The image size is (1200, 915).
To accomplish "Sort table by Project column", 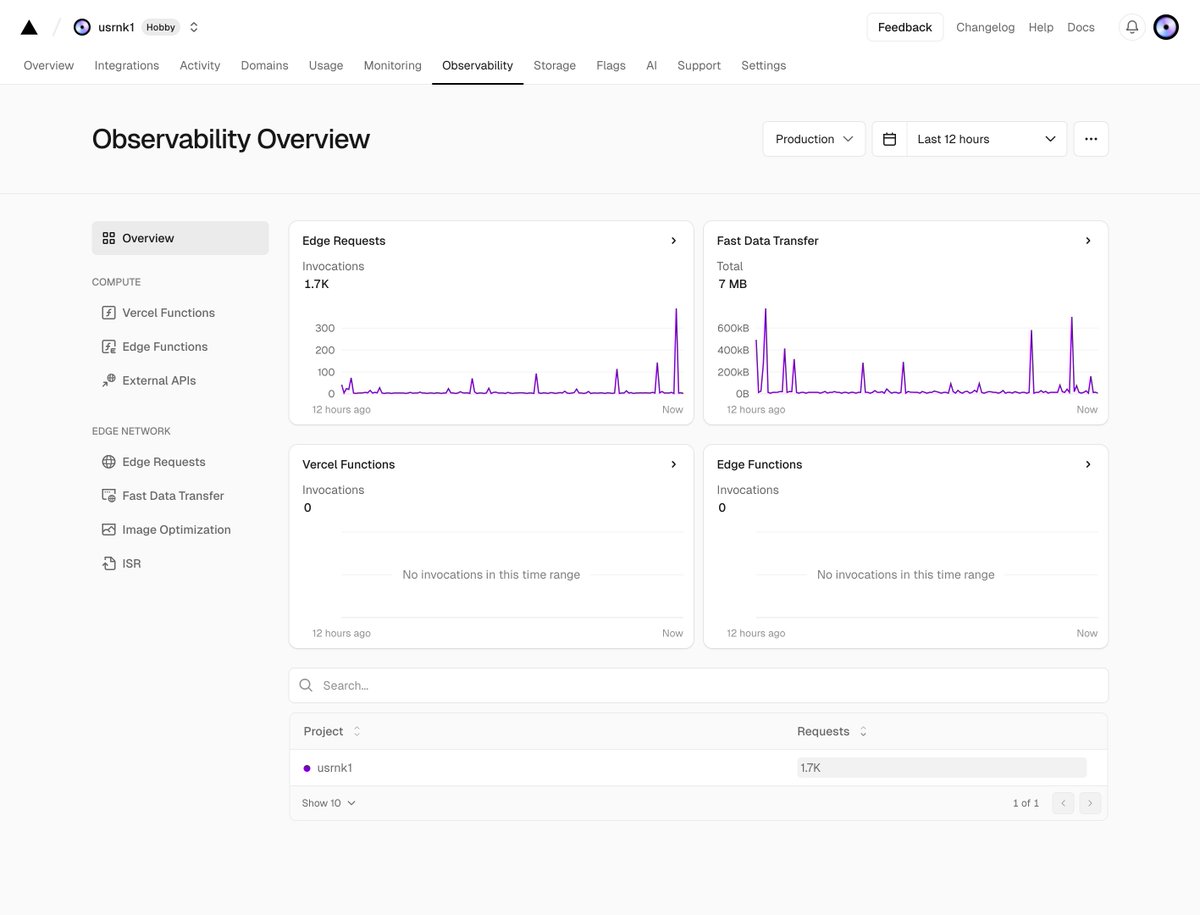I will click(332, 732).
